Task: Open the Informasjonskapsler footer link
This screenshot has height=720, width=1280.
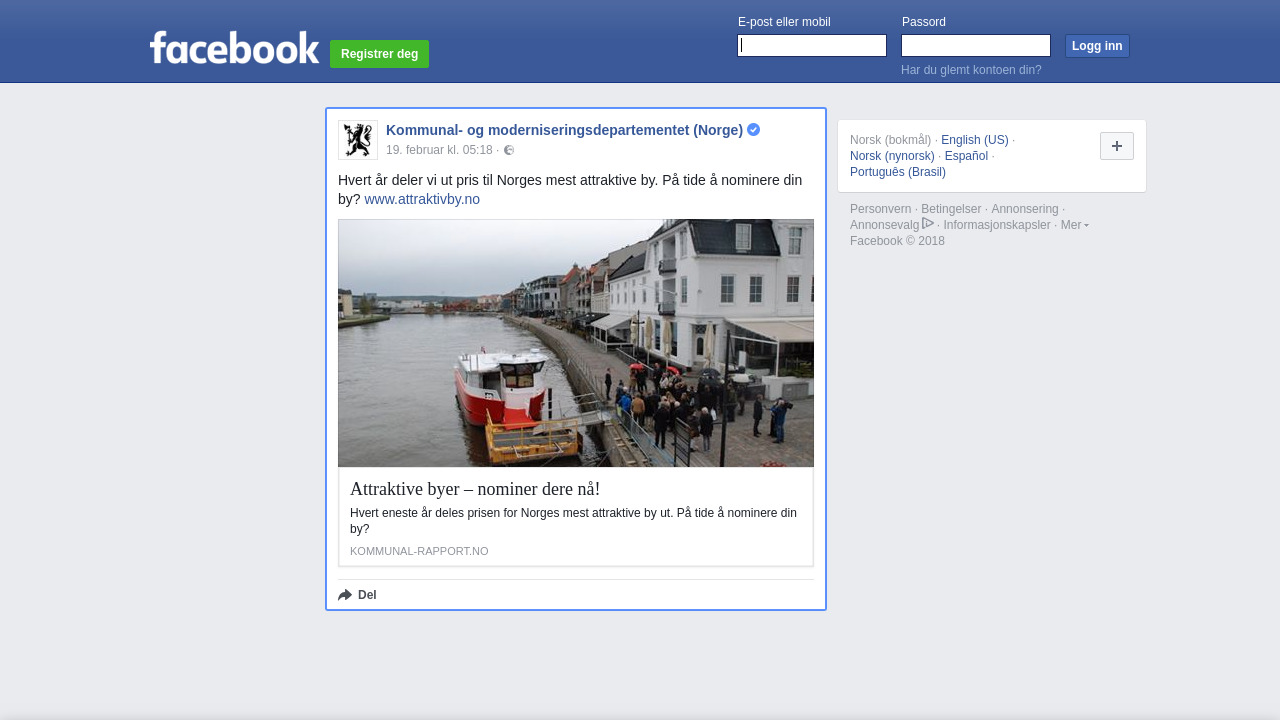Action: pos(997,225)
